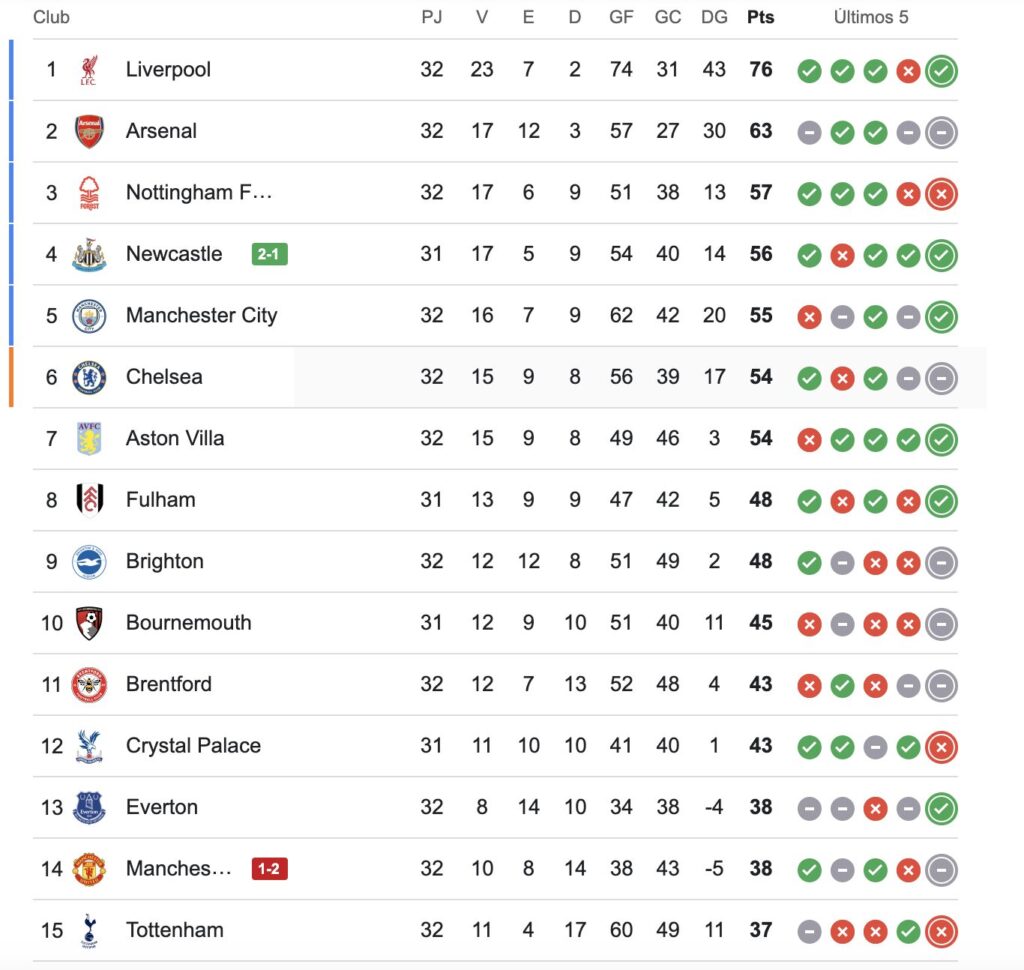Click the GF column header
The image size is (1024, 970).
621,17
